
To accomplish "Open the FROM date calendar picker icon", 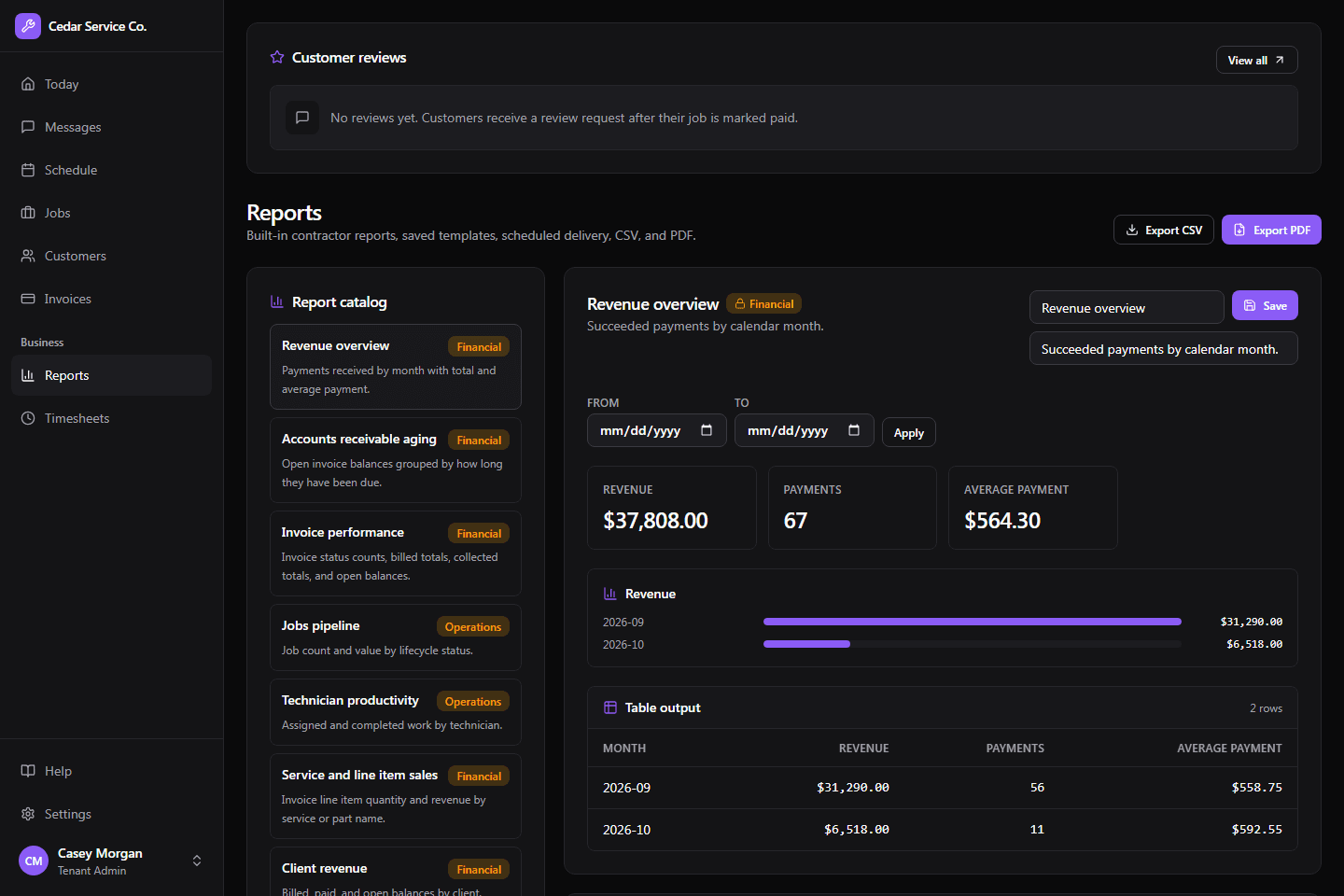I will [x=707, y=430].
